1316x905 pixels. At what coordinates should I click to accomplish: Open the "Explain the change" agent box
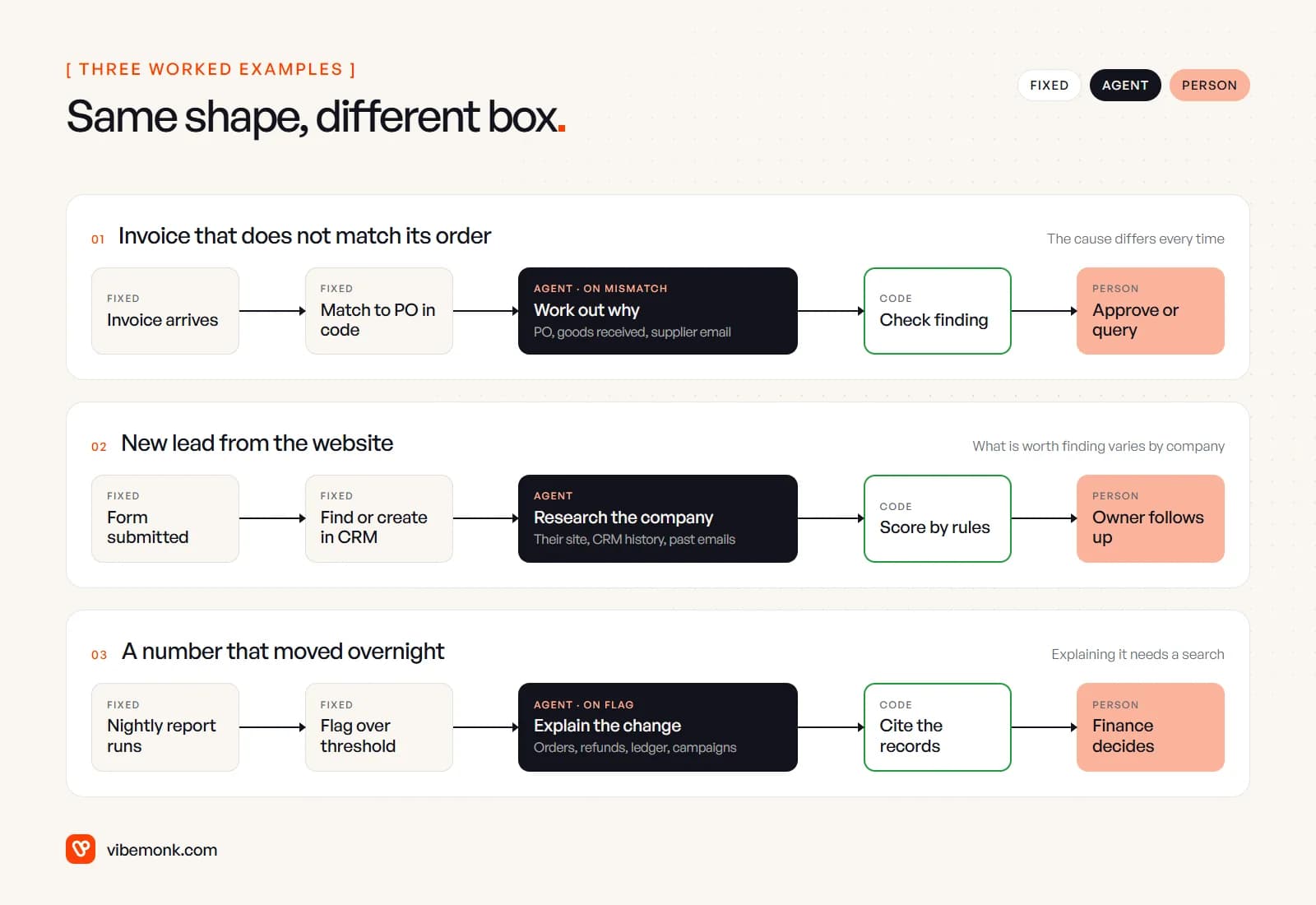click(x=658, y=727)
